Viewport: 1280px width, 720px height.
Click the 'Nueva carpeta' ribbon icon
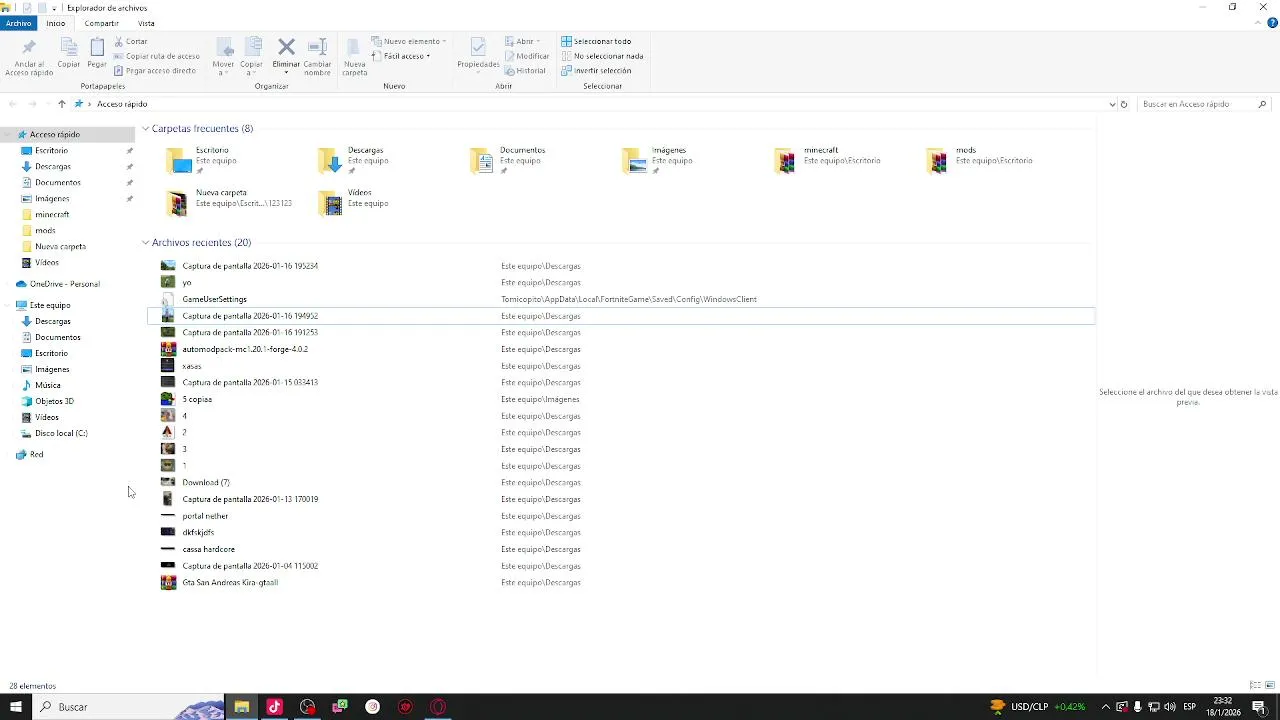(x=354, y=47)
